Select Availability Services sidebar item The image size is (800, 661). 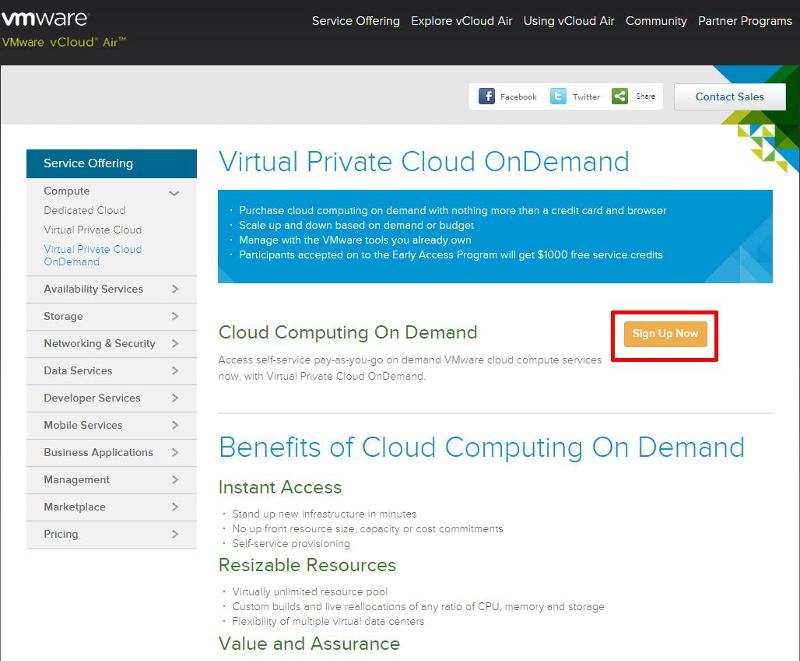pos(111,289)
